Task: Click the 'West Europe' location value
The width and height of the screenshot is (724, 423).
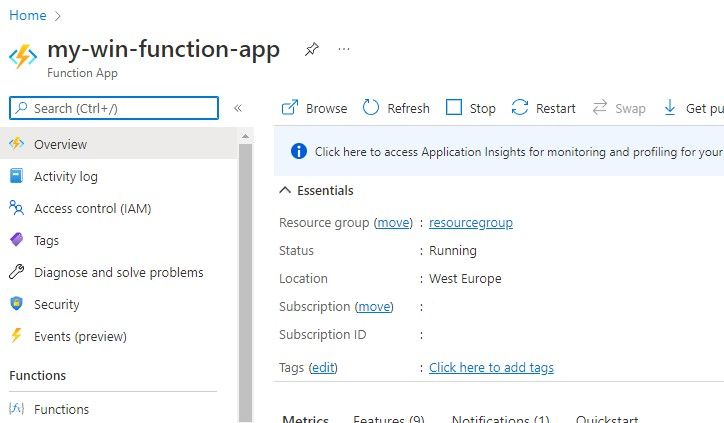Action: (465, 279)
